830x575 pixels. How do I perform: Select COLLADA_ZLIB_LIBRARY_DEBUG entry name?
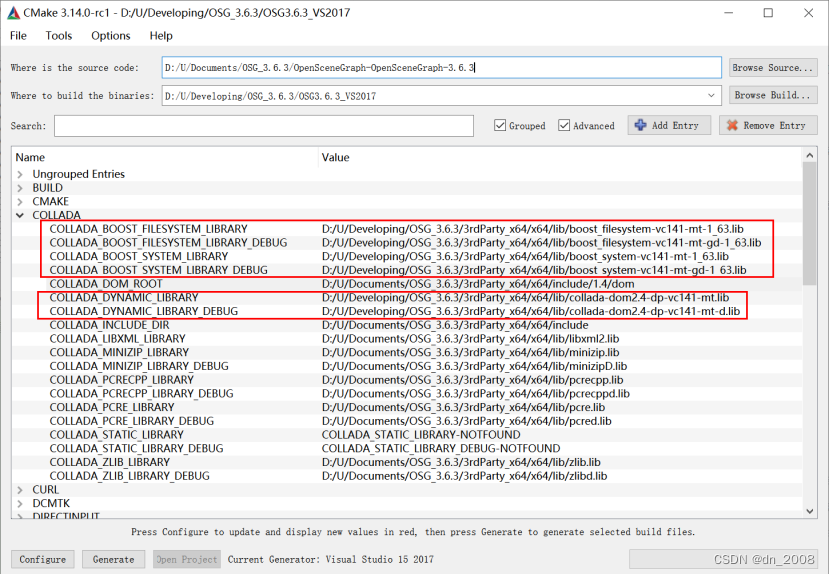[130, 477]
